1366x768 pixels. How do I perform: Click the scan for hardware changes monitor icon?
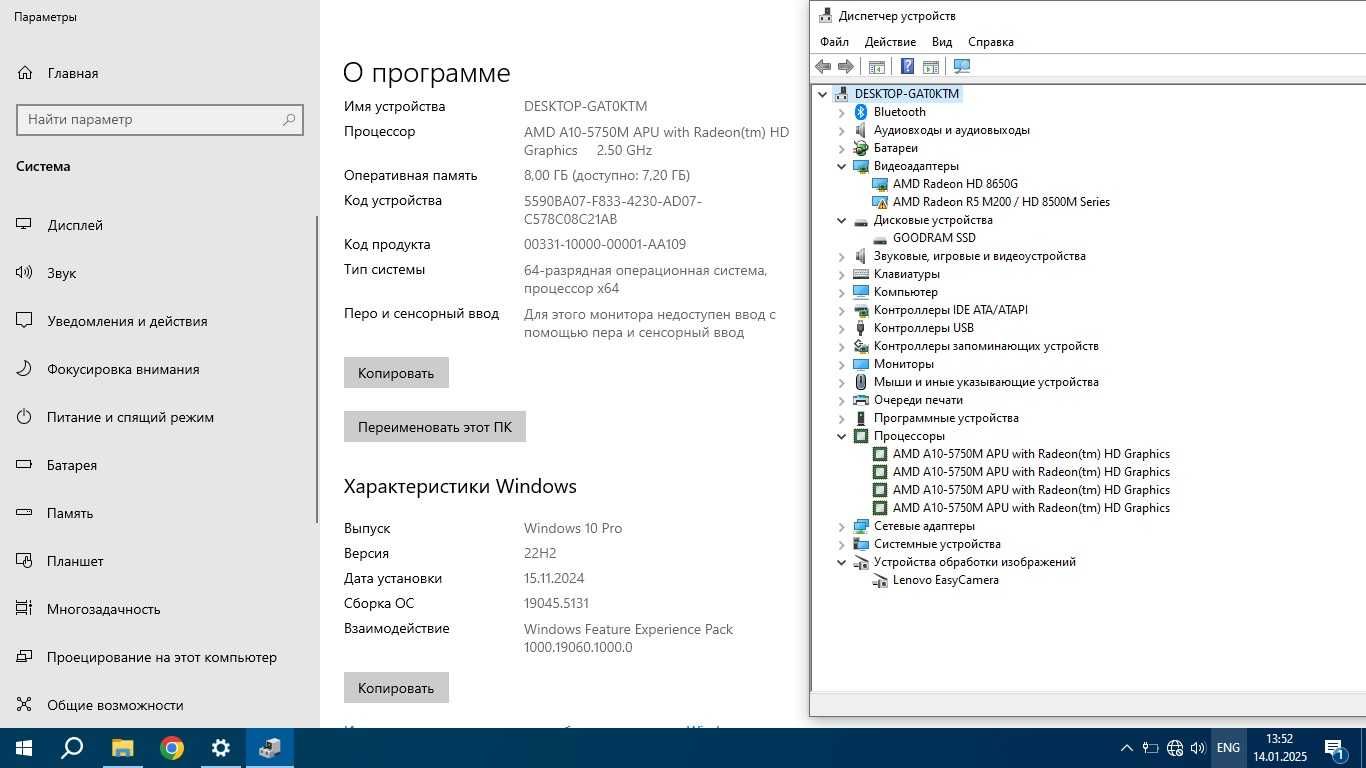(962, 67)
